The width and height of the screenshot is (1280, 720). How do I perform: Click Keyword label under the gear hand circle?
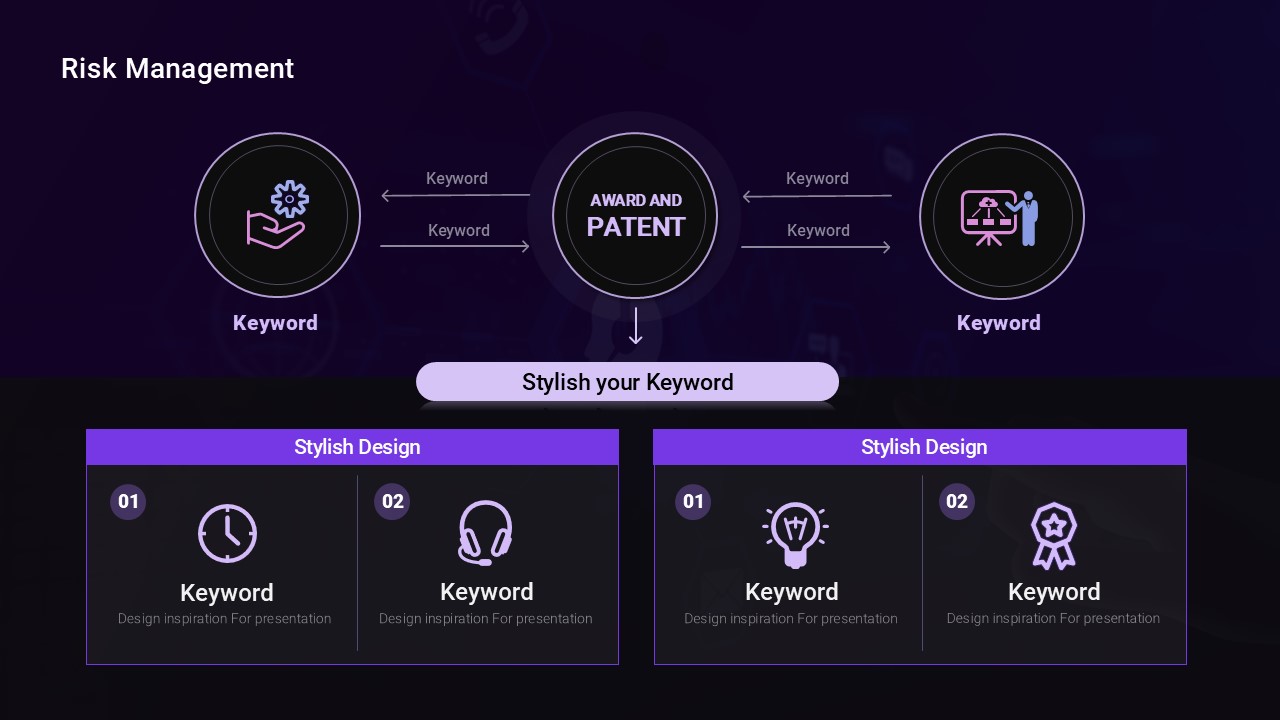[275, 323]
